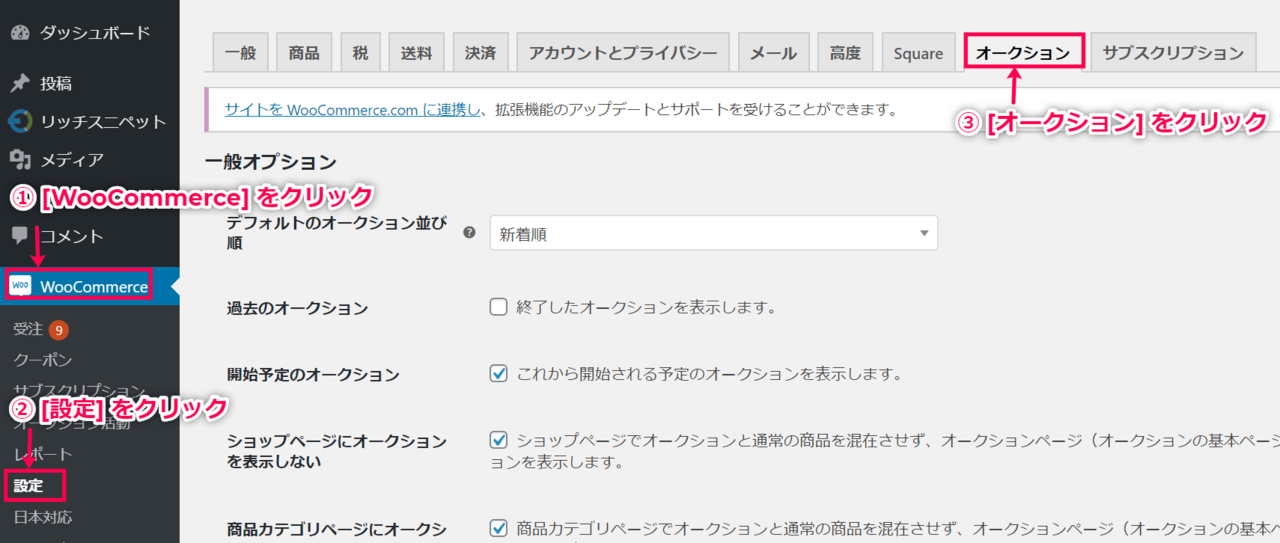Click the 開始予定のオークション label
The height and width of the screenshot is (543, 1280).
313,375
